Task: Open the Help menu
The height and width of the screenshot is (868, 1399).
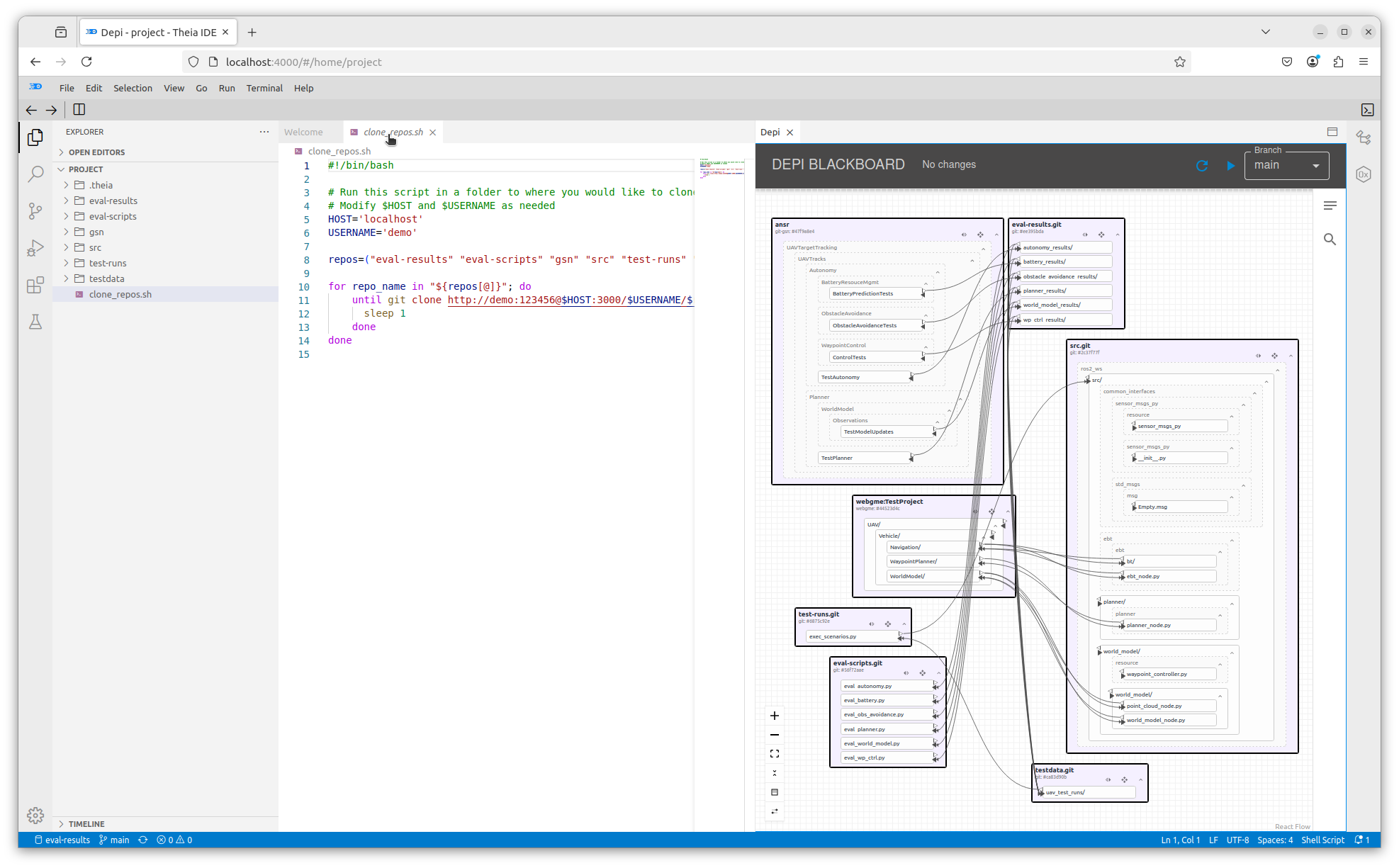Action: pos(303,88)
